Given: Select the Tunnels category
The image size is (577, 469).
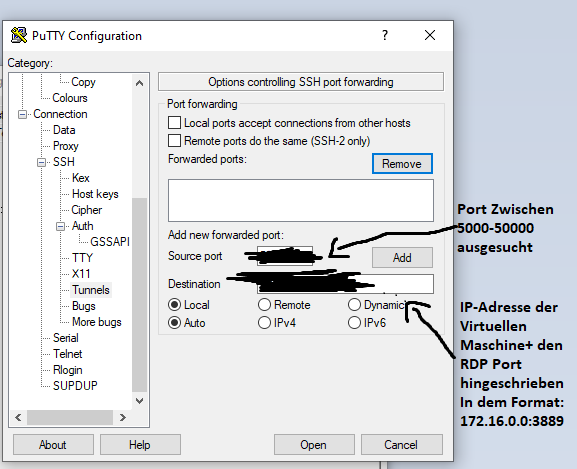Looking at the screenshot, I should coord(91,290).
